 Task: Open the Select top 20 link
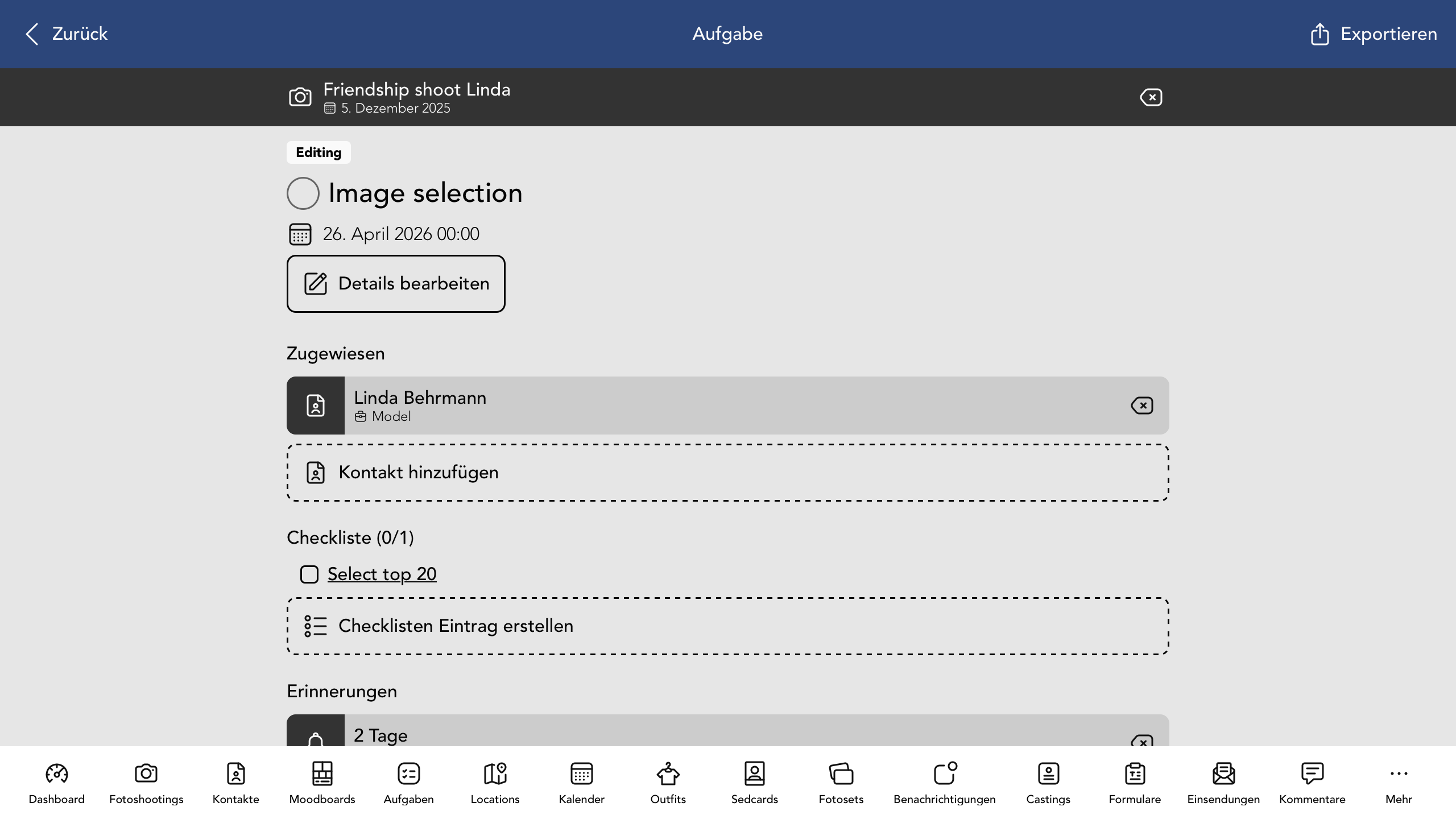click(x=382, y=574)
